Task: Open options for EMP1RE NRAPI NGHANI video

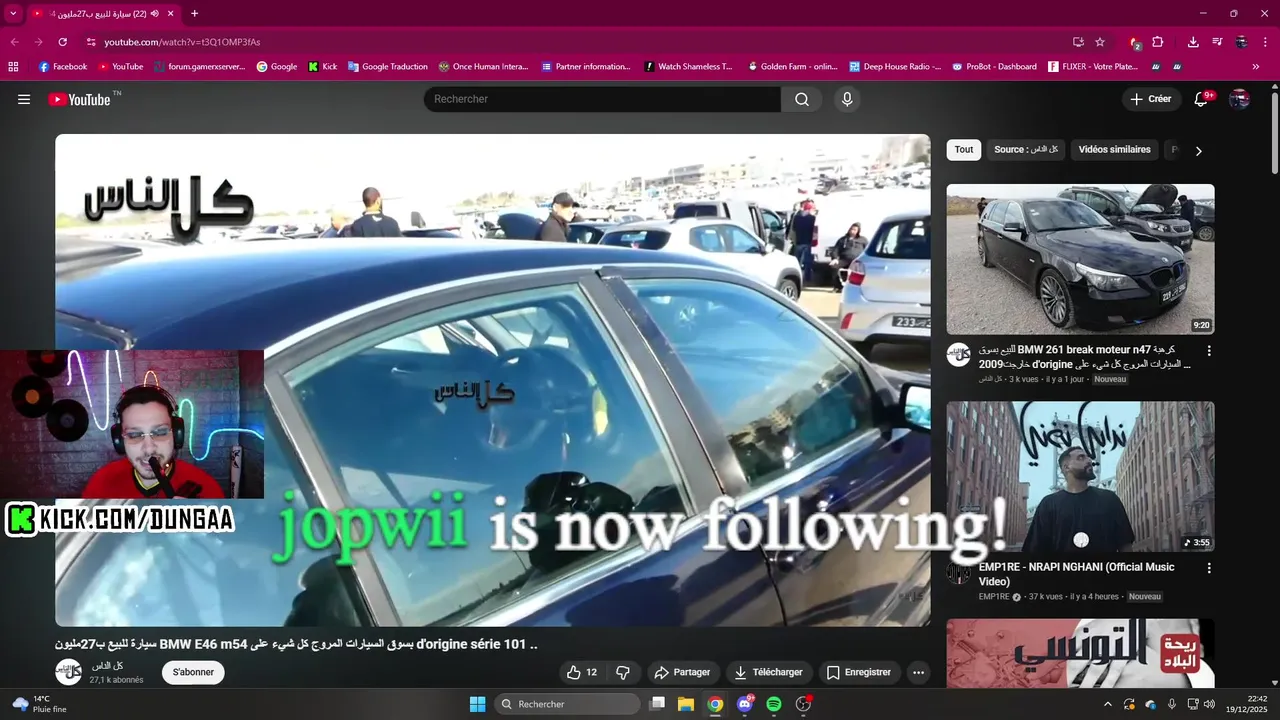Action: pos(1209,568)
